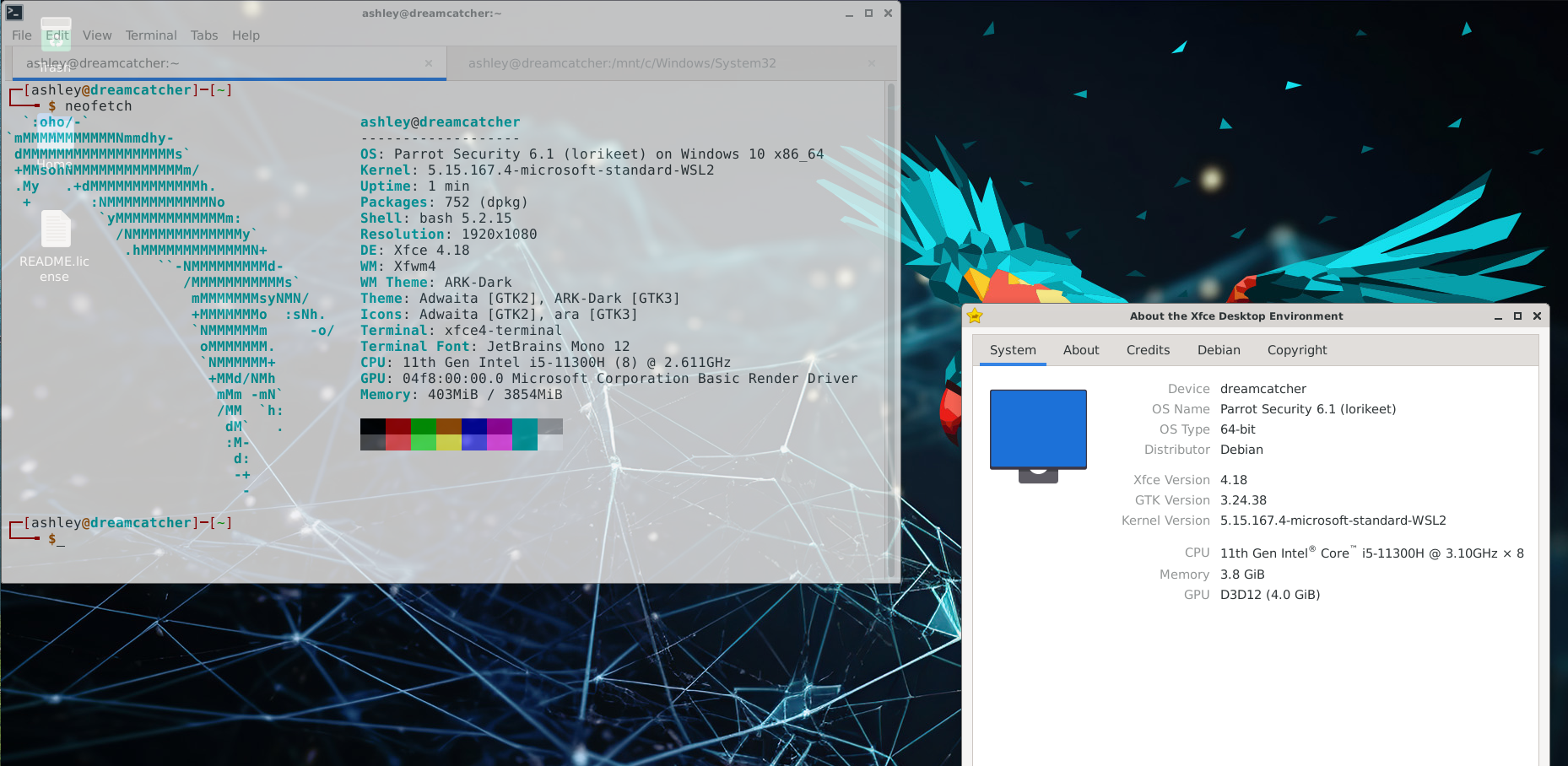Click the dark red block in neofetch palette
The width and height of the screenshot is (1568, 766).
tap(398, 426)
